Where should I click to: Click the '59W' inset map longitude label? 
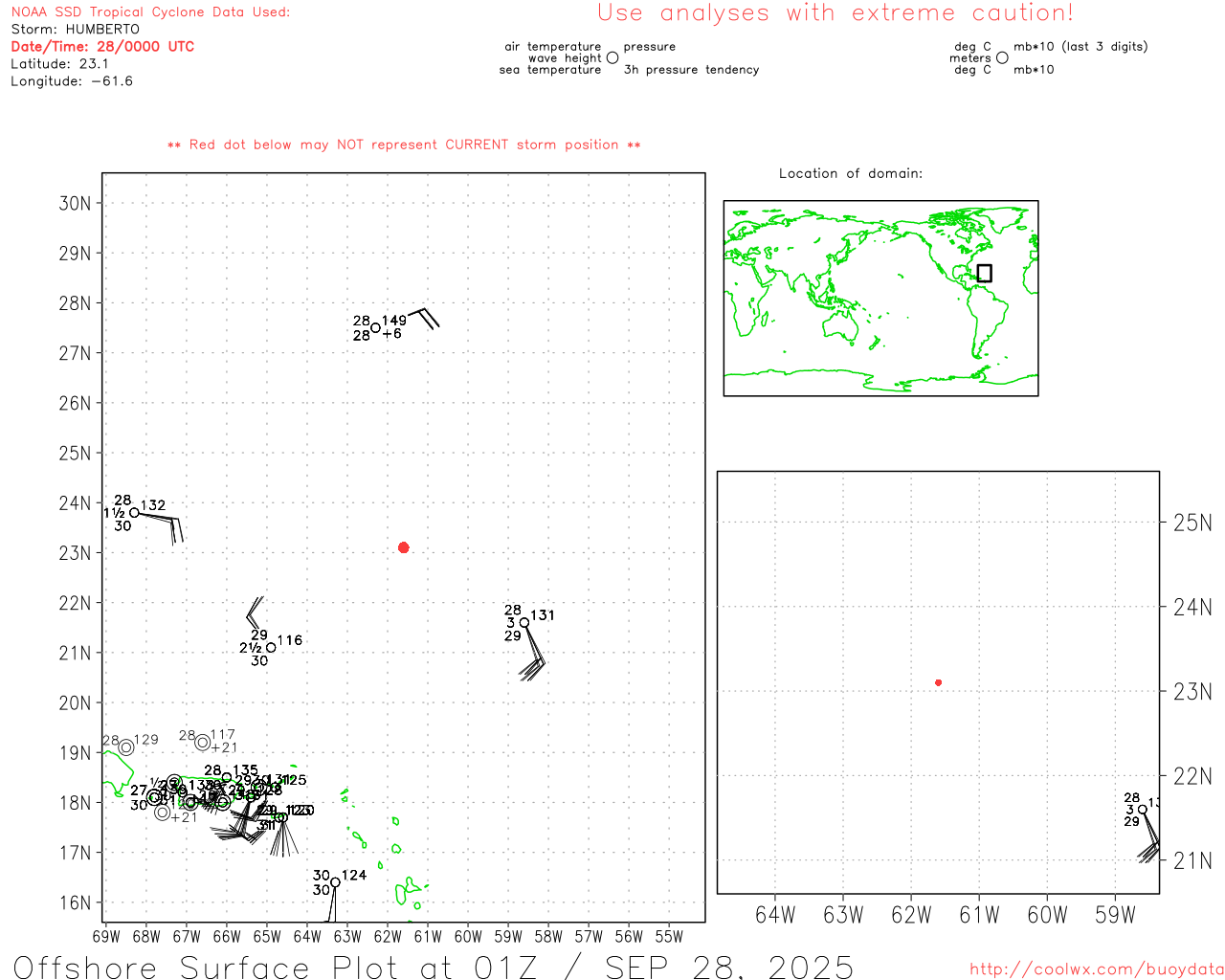pyautogui.click(x=1115, y=915)
